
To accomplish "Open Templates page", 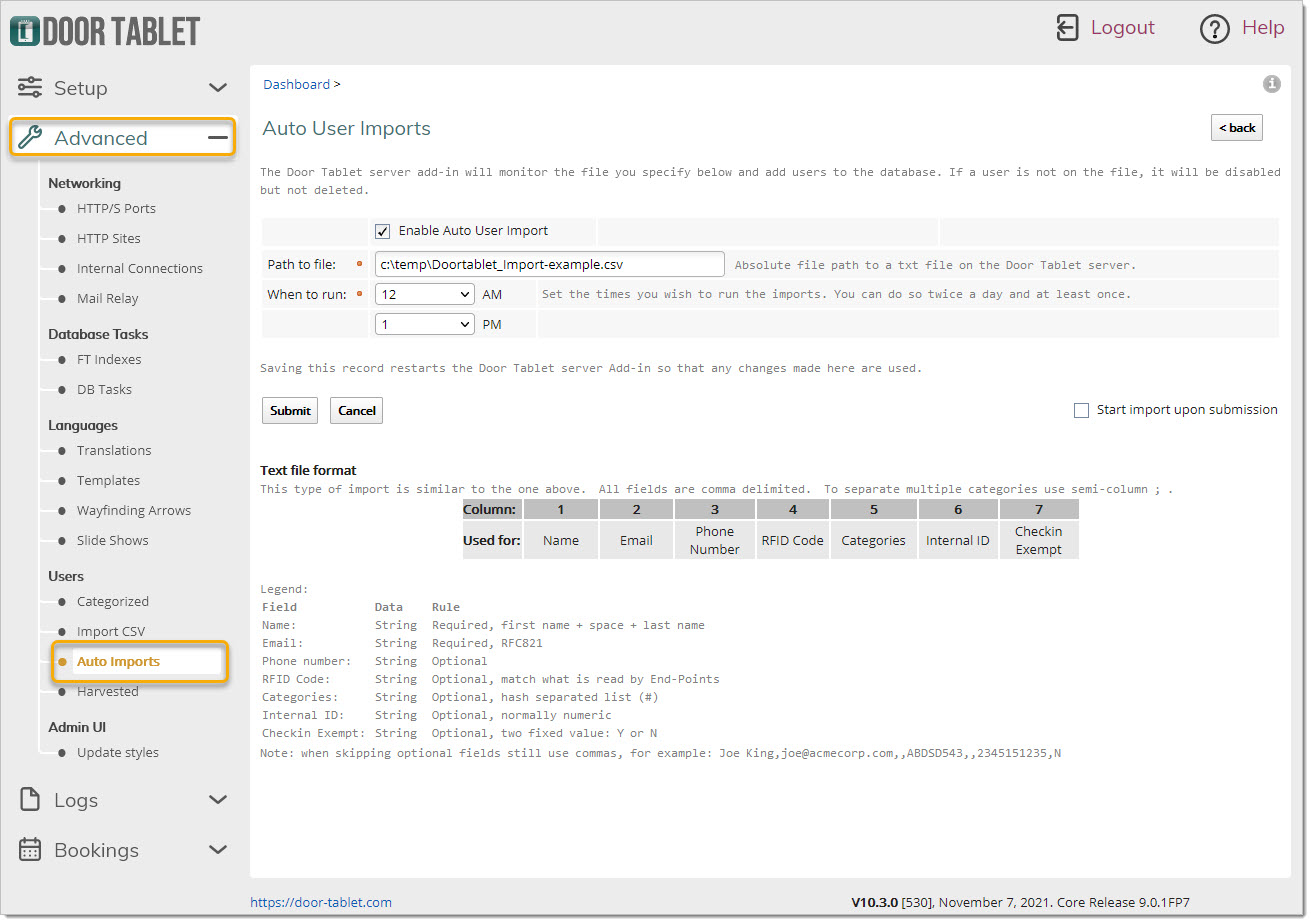I will (x=109, y=481).
